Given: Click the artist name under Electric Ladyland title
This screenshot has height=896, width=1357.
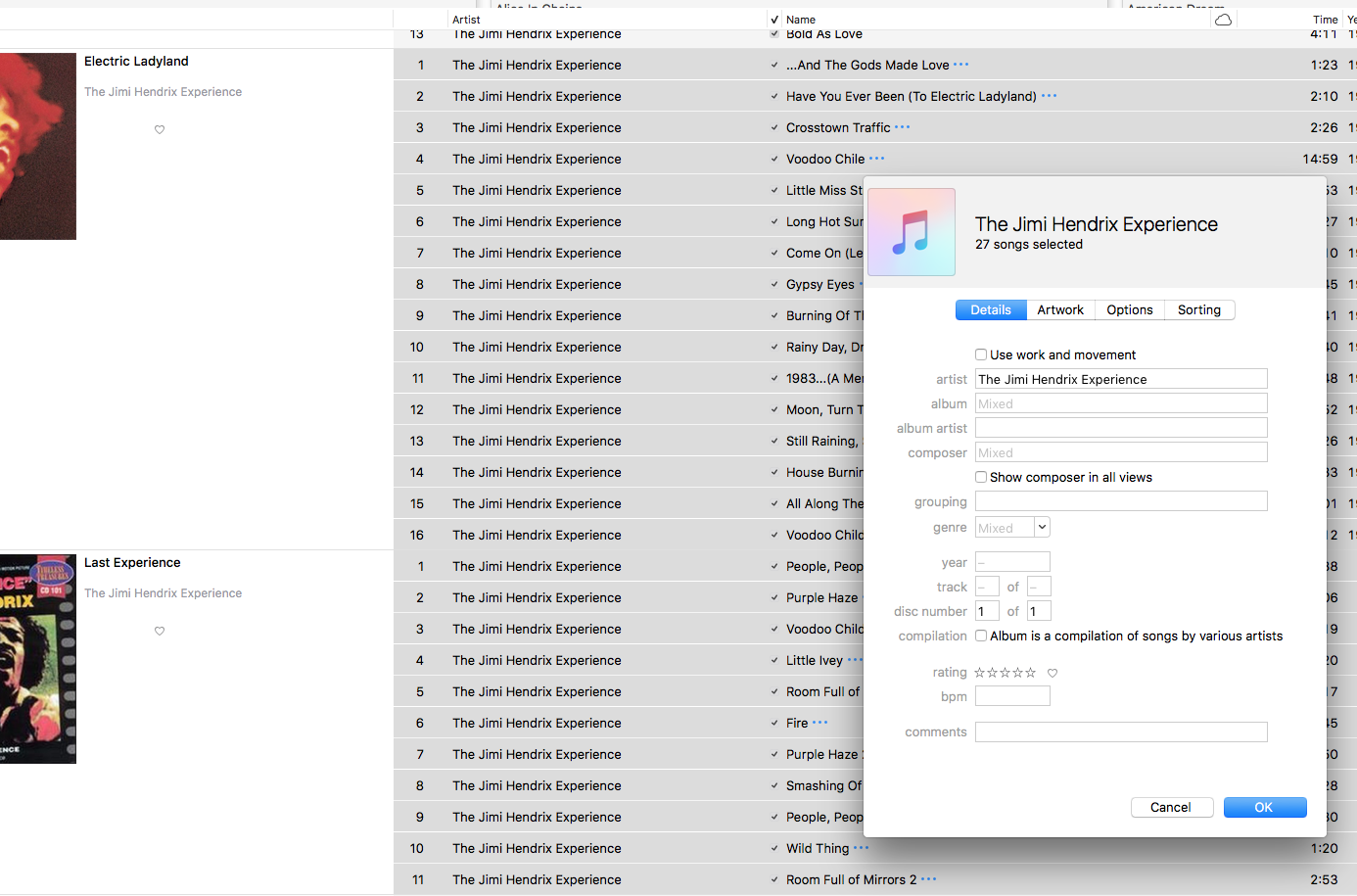Looking at the screenshot, I should click(x=163, y=92).
